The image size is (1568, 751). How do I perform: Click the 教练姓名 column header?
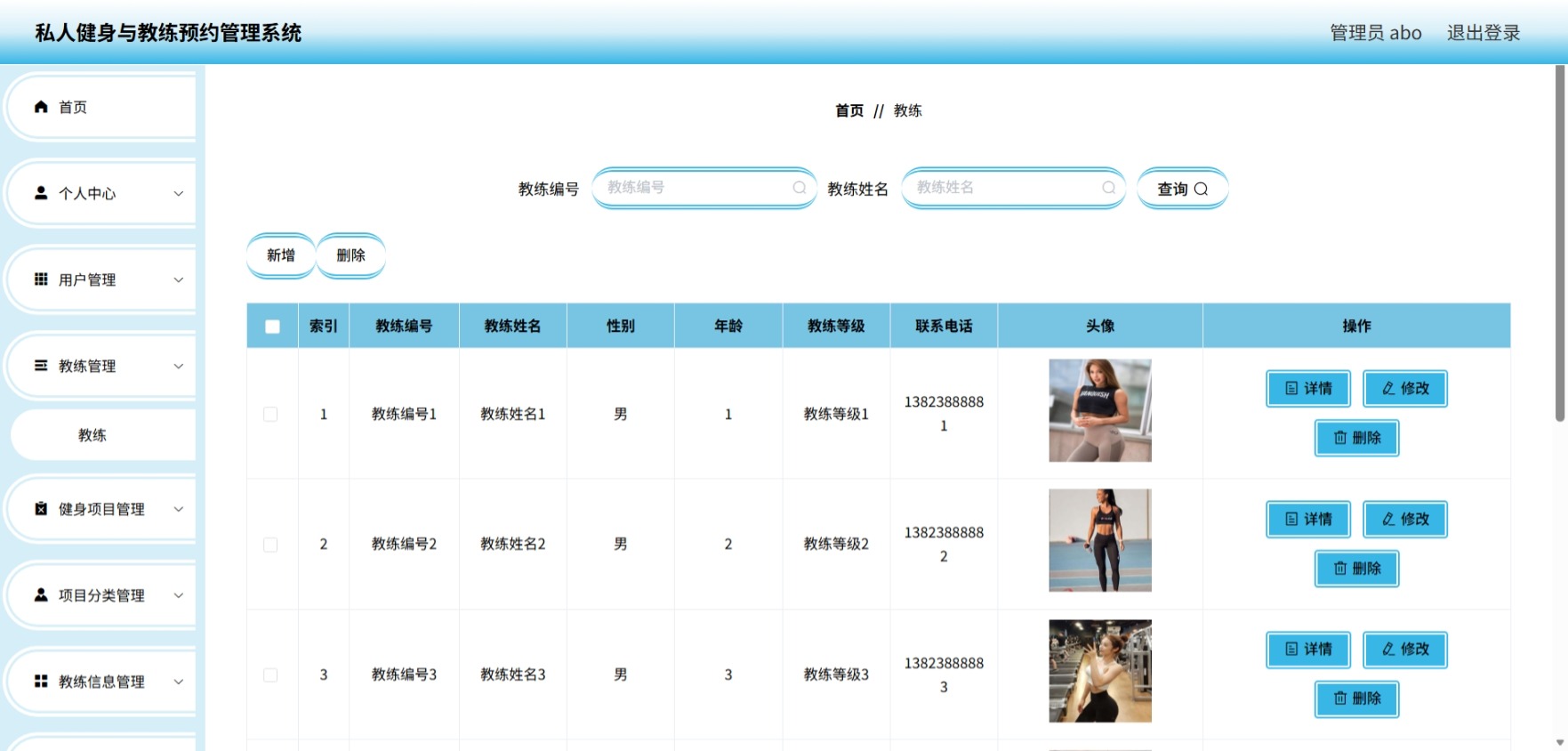[512, 326]
